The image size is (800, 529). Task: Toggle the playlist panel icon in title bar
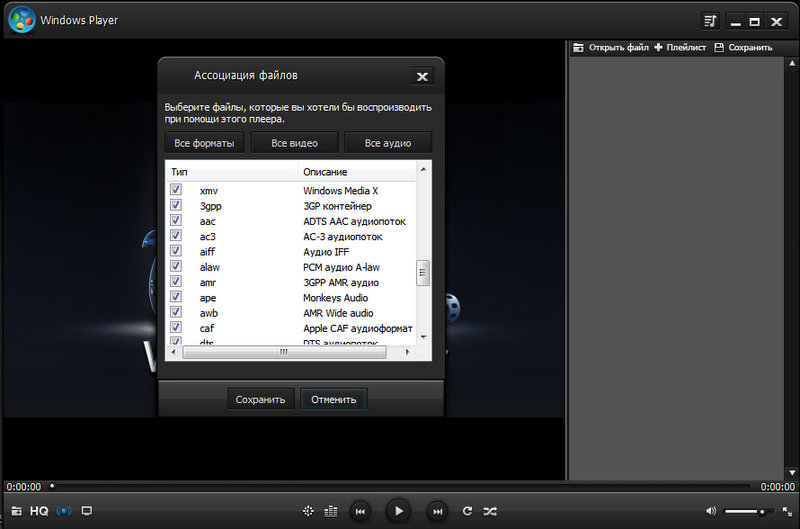(x=710, y=21)
